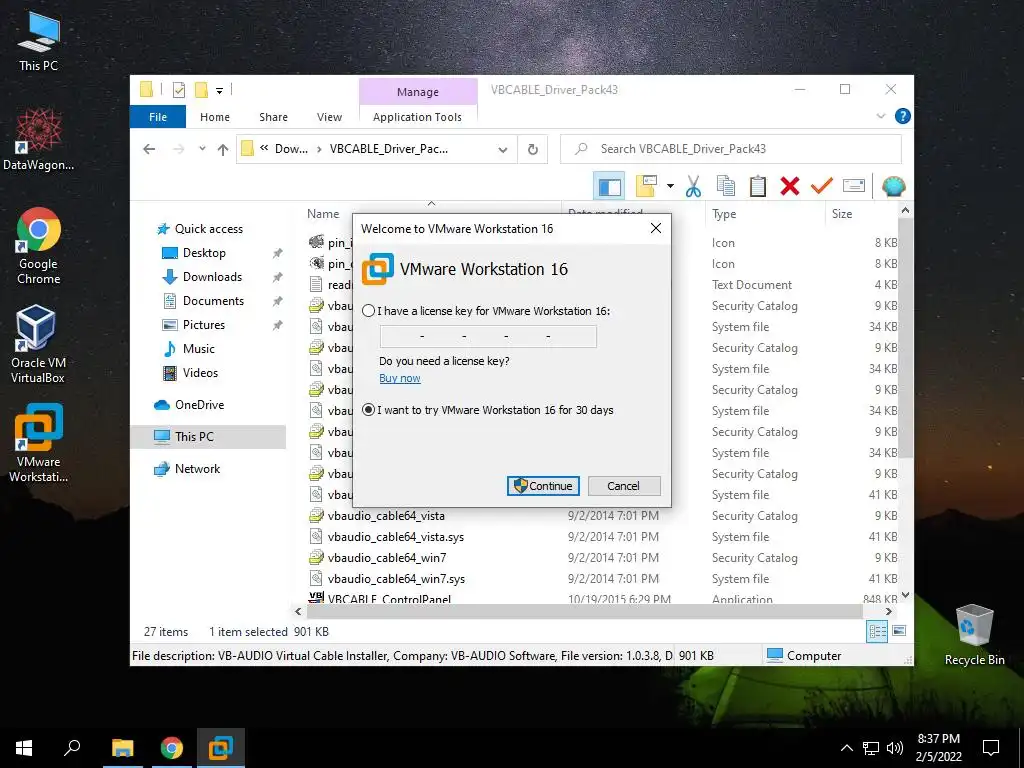
Task: Click the Copy icon in toolbar
Action: coord(726,186)
